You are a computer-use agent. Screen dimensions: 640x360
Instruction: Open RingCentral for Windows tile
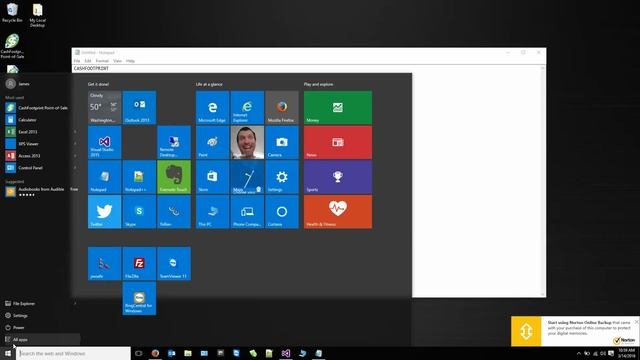click(139, 298)
